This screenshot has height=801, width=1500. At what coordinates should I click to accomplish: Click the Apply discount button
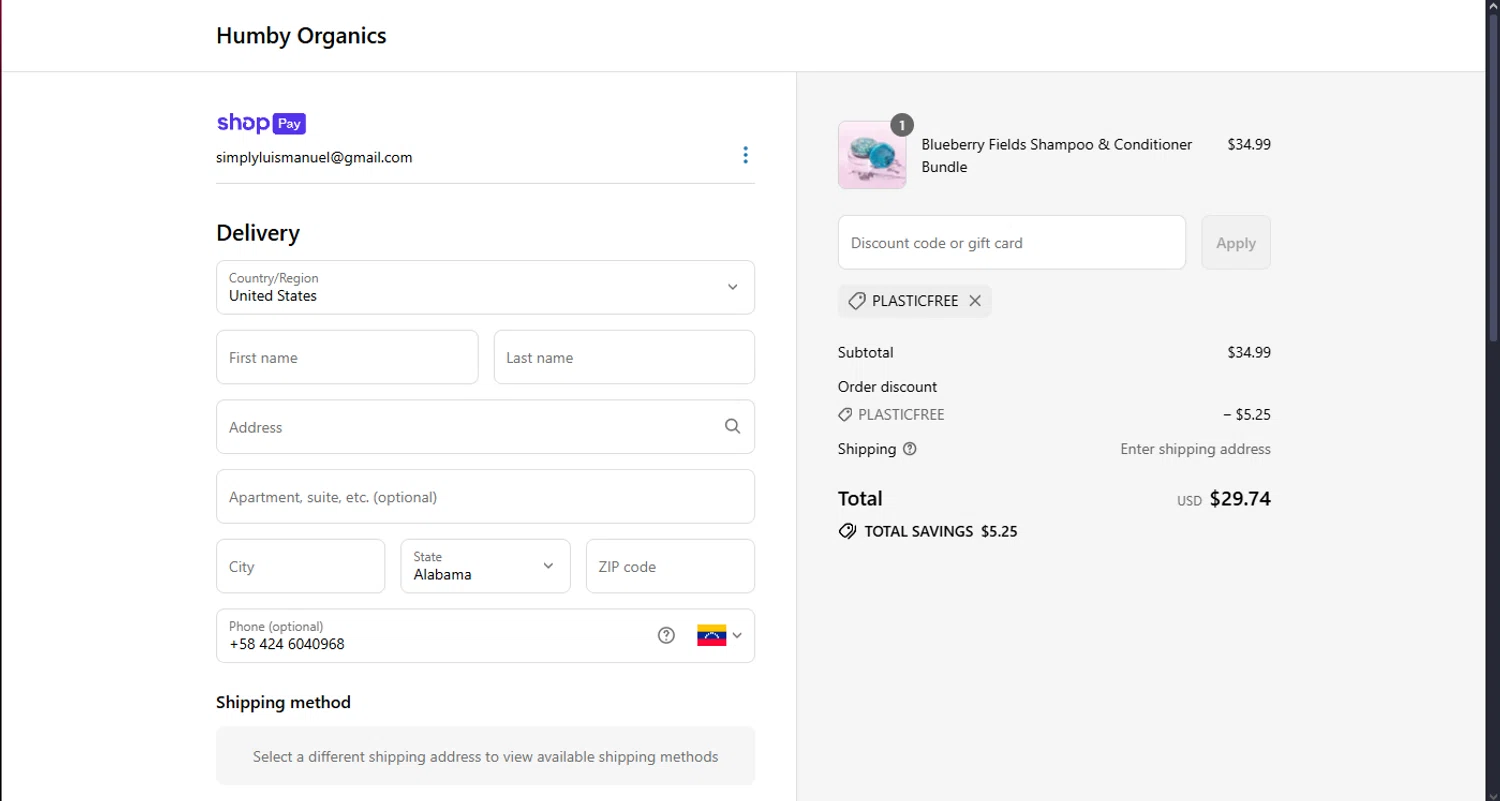tap(1236, 242)
